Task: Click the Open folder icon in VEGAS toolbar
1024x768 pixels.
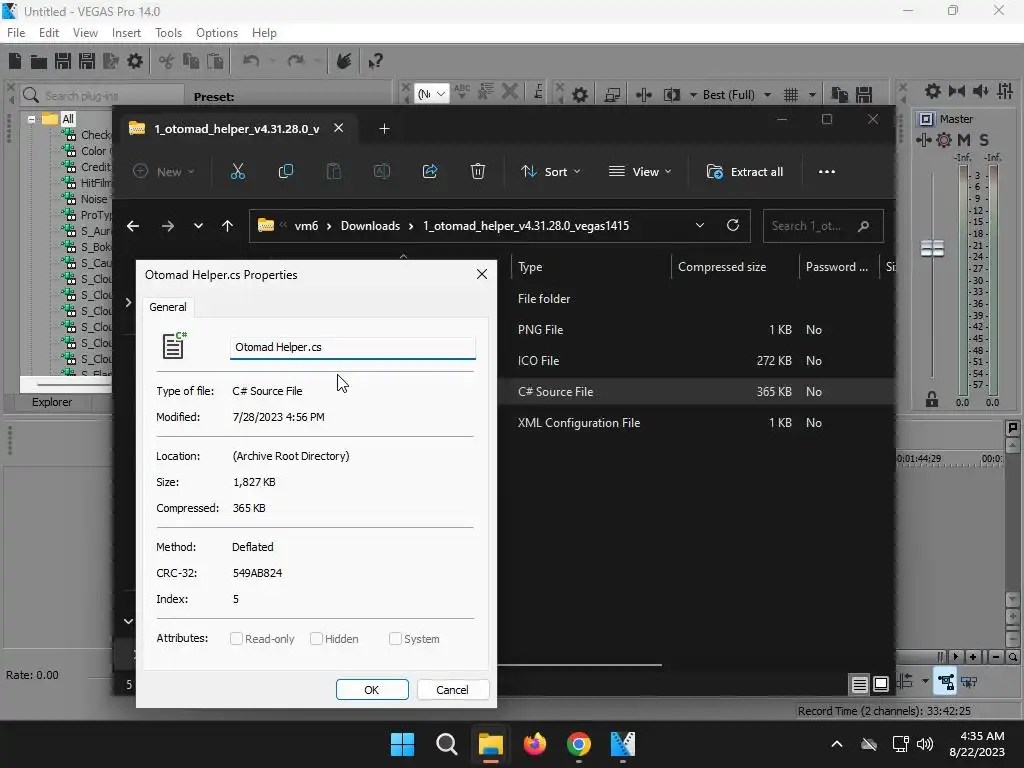Action: click(39, 61)
